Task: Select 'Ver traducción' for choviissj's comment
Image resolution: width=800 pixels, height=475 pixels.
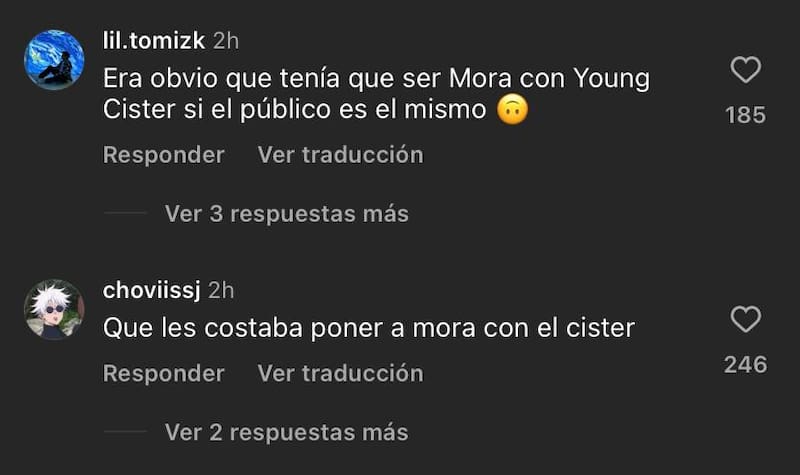Action: point(340,373)
